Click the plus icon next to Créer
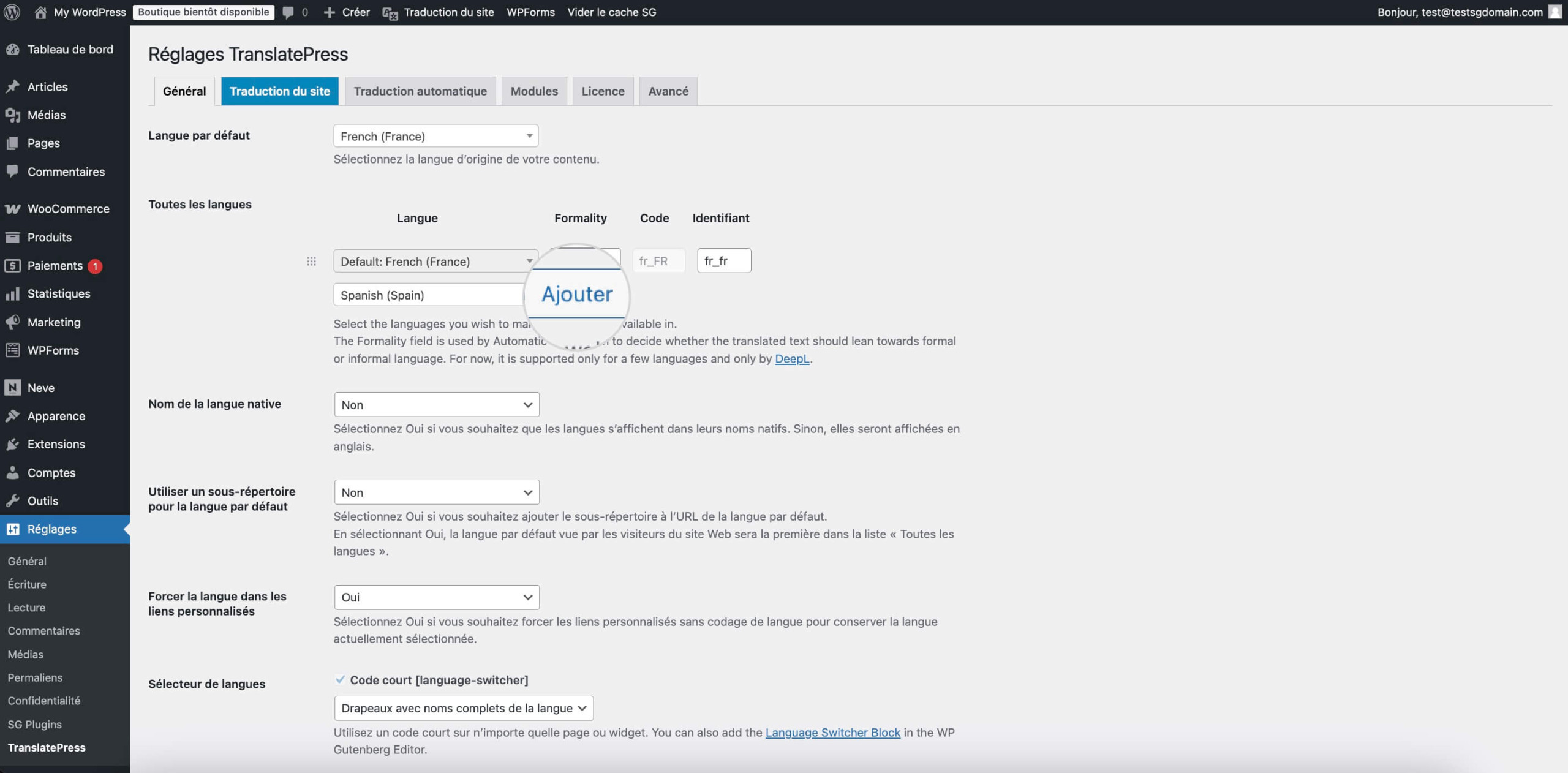This screenshot has height=773, width=1568. pyautogui.click(x=329, y=12)
